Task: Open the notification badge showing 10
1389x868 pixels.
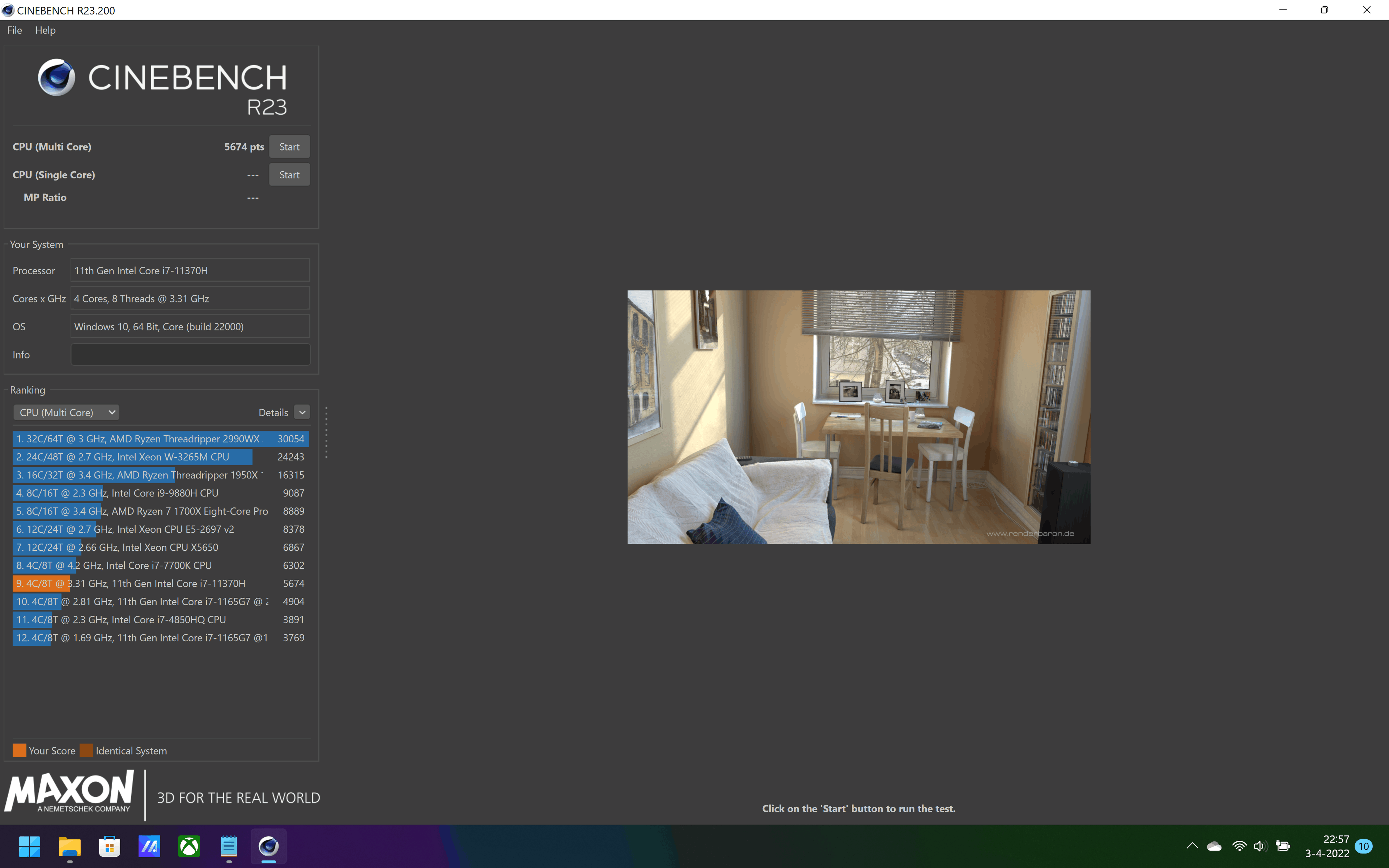Action: 1364,846
